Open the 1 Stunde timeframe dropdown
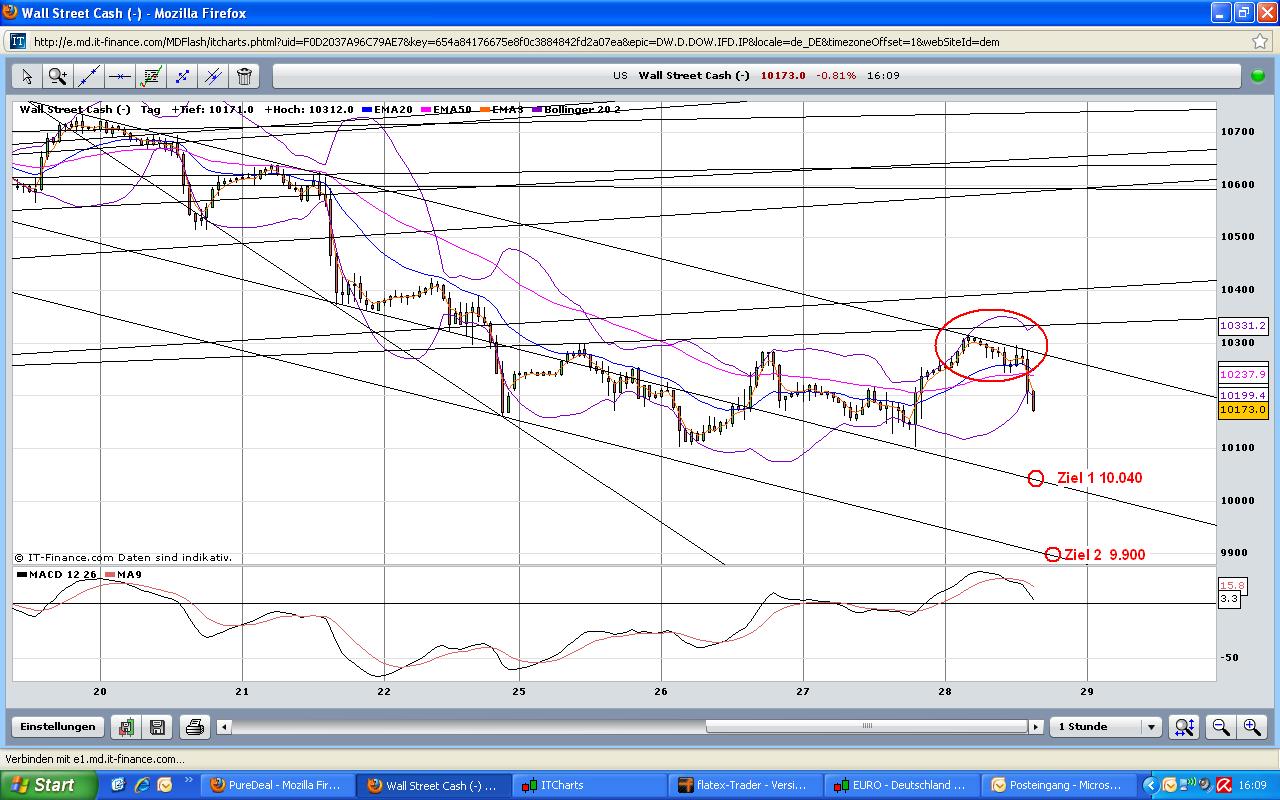 coord(1148,727)
